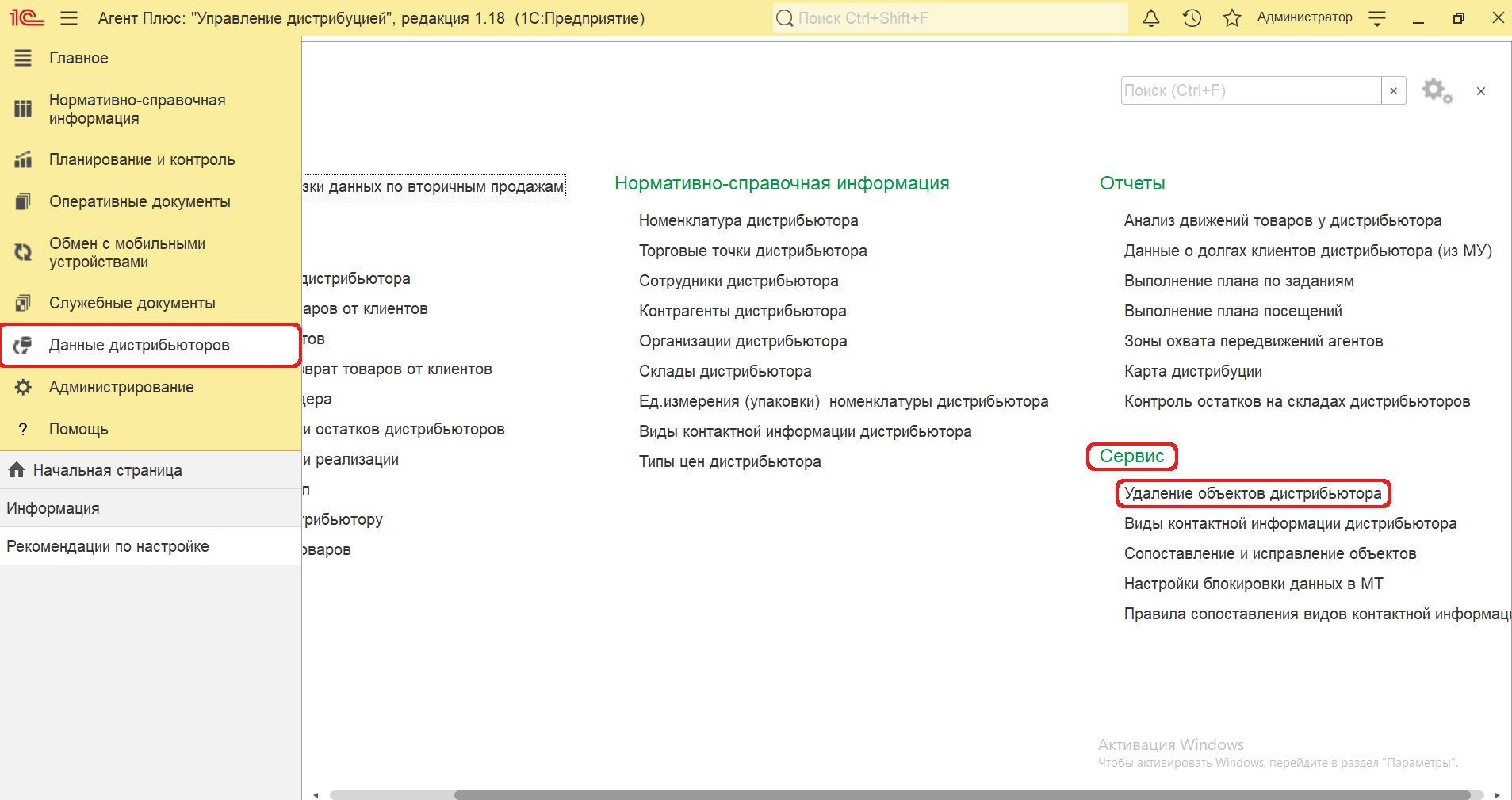Viewport: 1512px width, 800px height.
Task: Open settings menu icon beside Администратор
Action: [1377, 17]
